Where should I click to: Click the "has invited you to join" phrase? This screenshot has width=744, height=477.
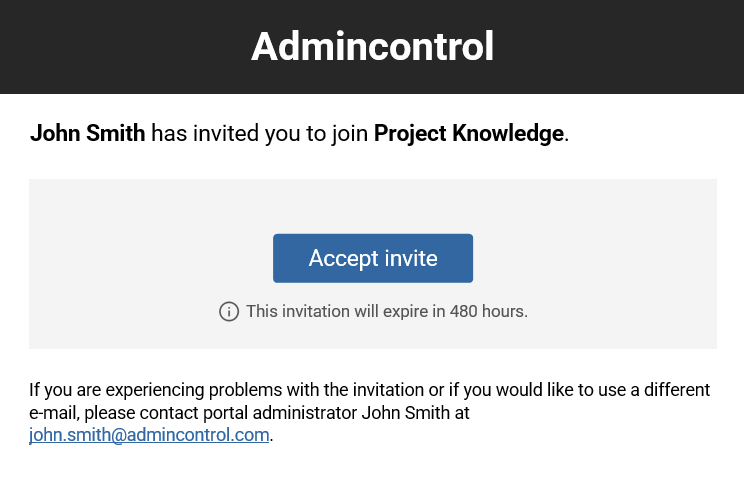(260, 133)
